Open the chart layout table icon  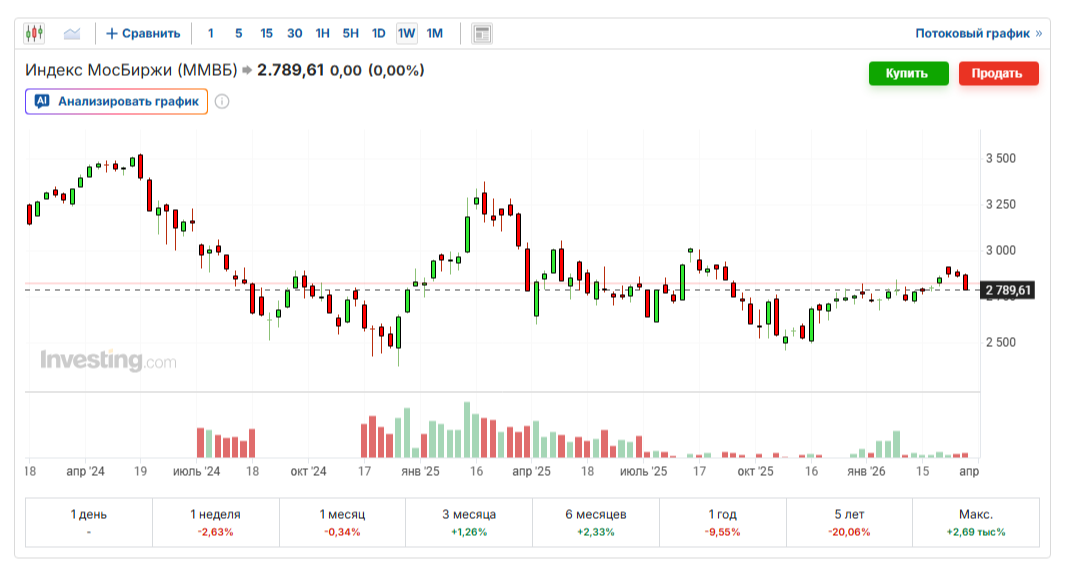click(482, 33)
